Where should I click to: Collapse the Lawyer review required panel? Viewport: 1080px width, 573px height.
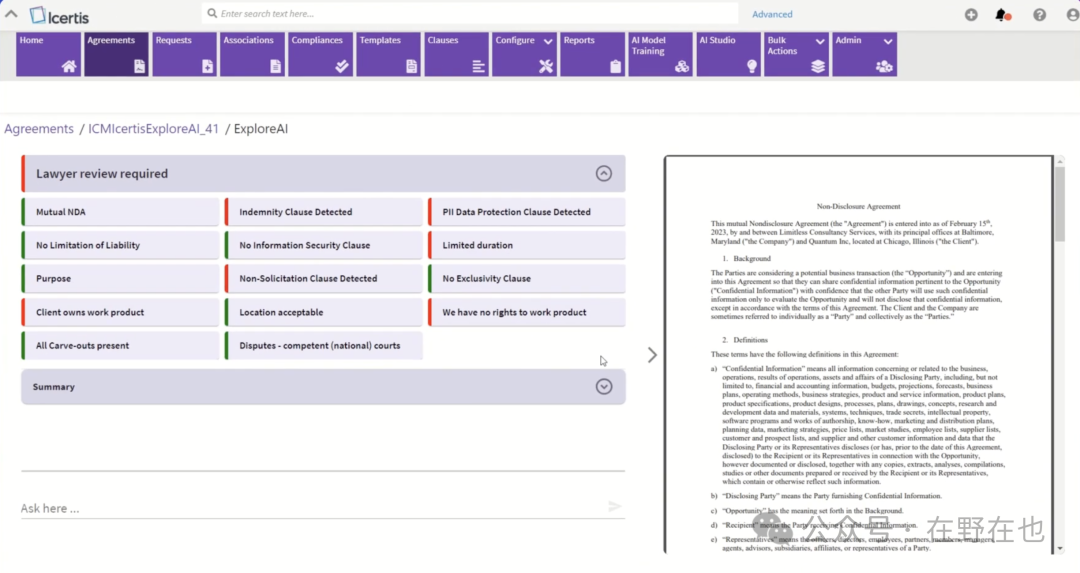(603, 174)
